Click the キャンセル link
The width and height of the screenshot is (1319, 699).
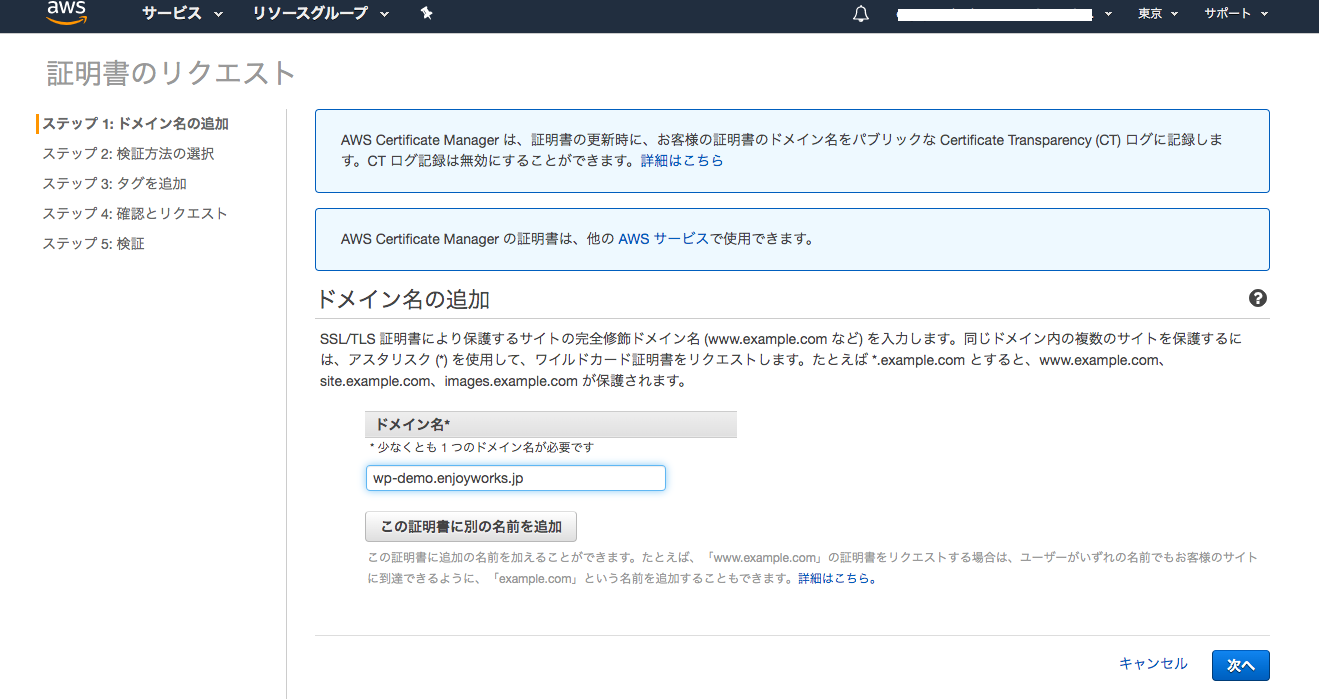(x=1153, y=664)
